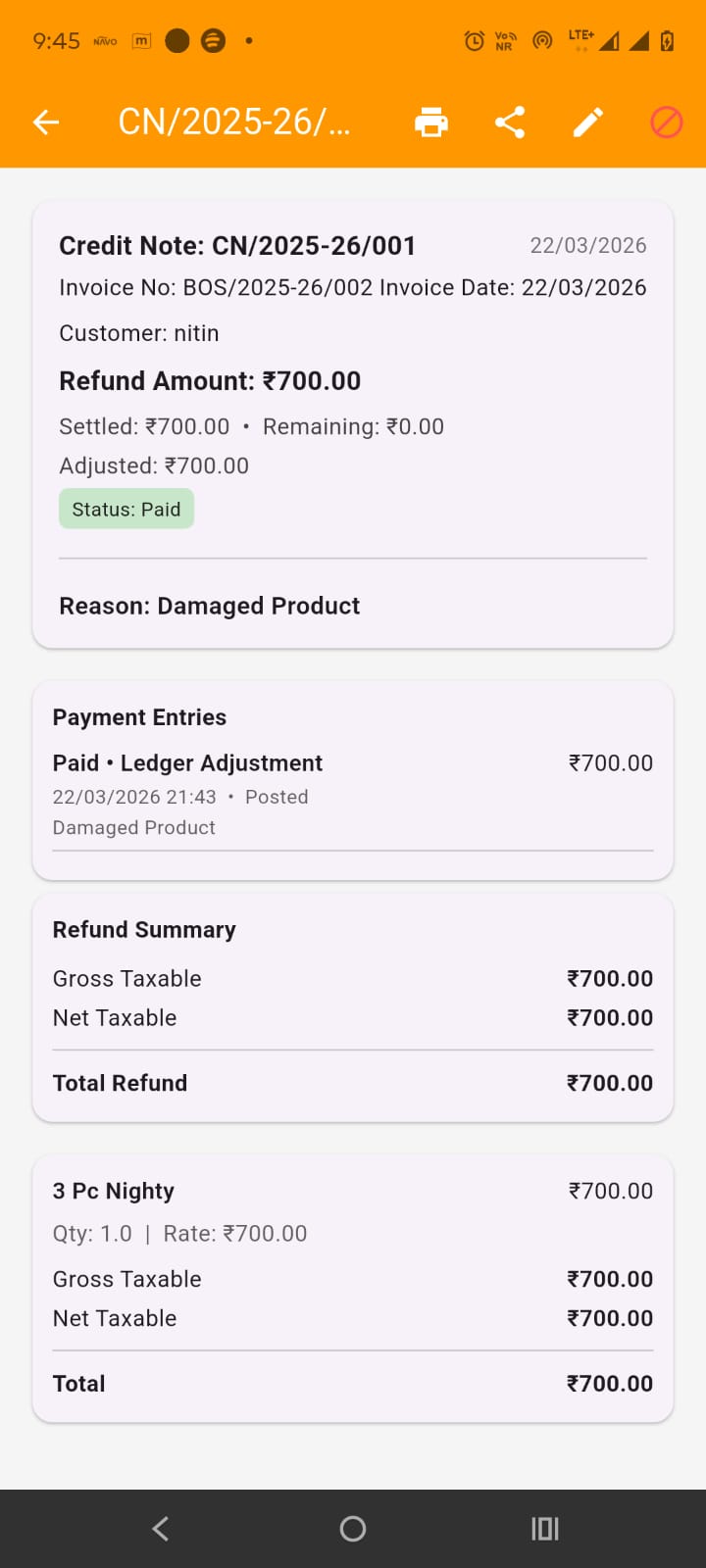Print the credit note

click(x=431, y=122)
